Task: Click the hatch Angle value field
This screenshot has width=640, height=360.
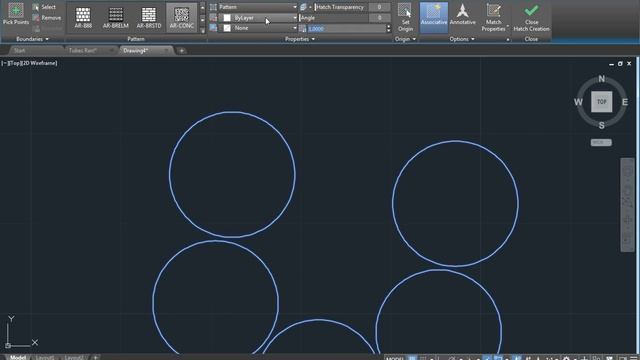Action: click(x=379, y=18)
